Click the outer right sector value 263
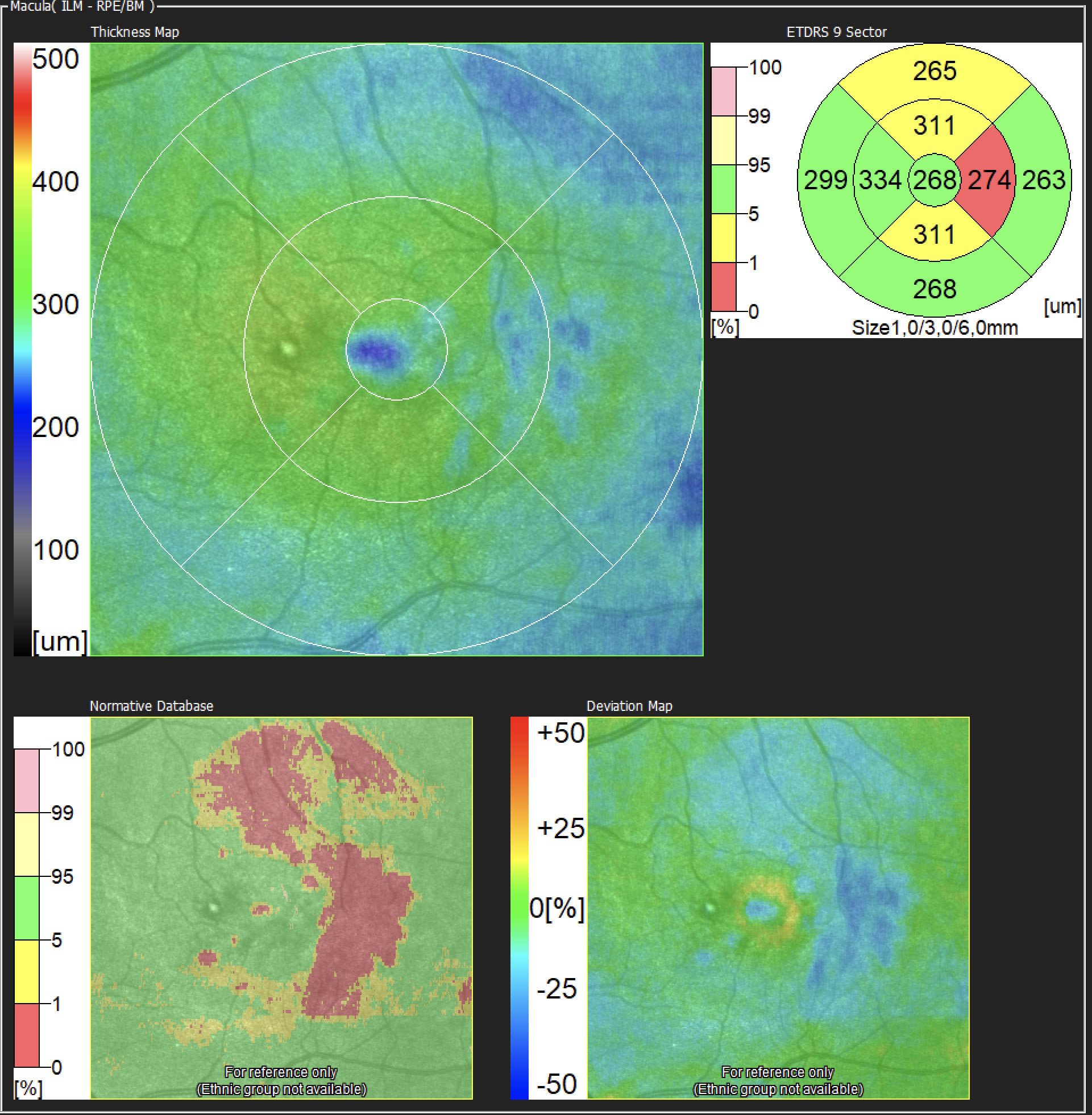 1044,180
